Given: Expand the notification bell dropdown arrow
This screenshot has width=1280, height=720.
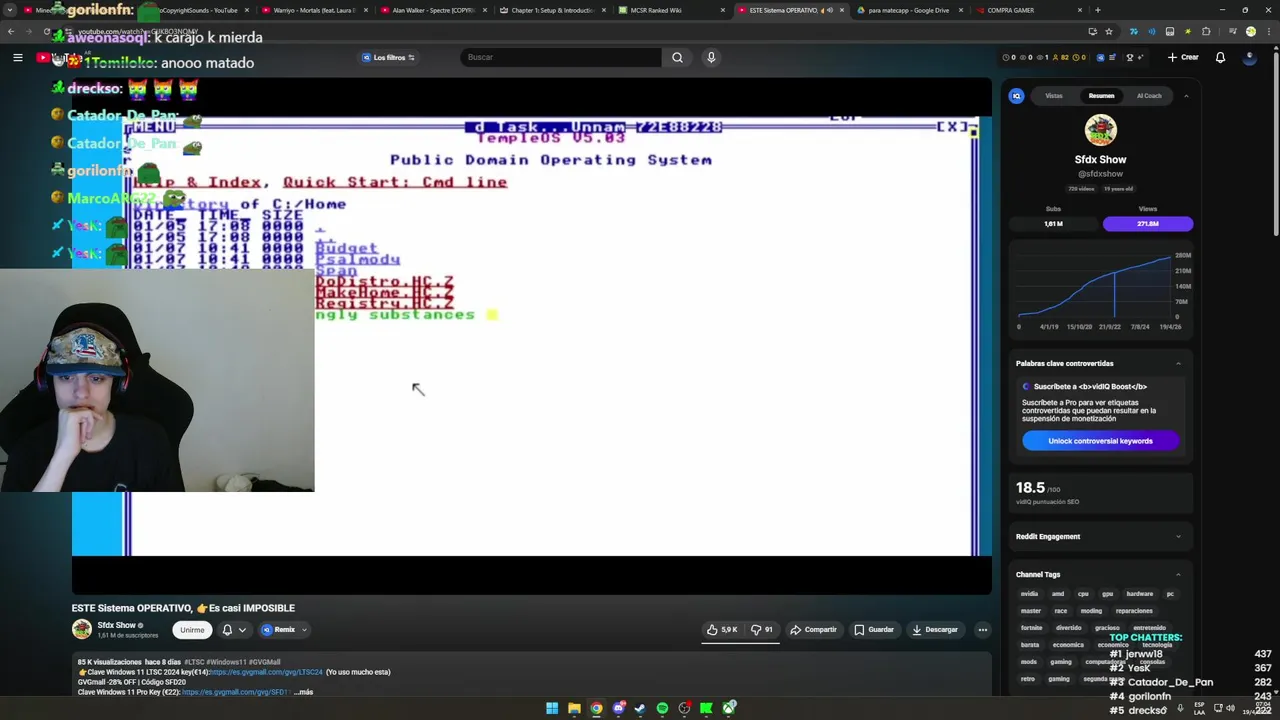Looking at the screenshot, I should click(242, 630).
